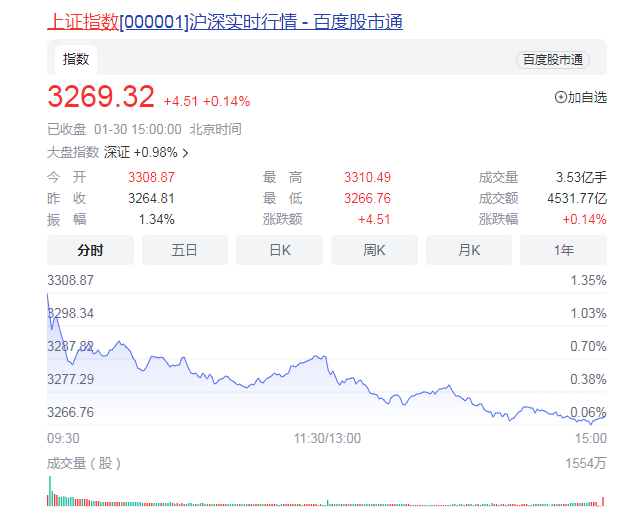Click current index price 3269.32
Screen dimensions: 636x515
click(x=101, y=97)
